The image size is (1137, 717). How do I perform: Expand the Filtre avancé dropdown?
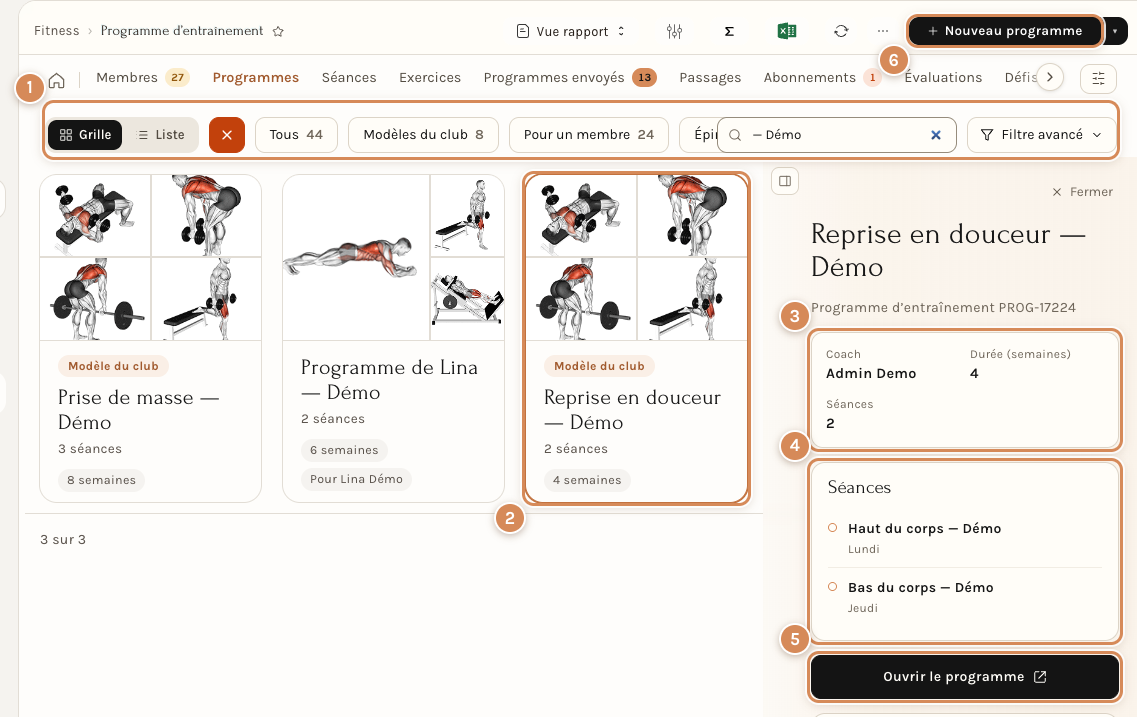coord(1041,135)
